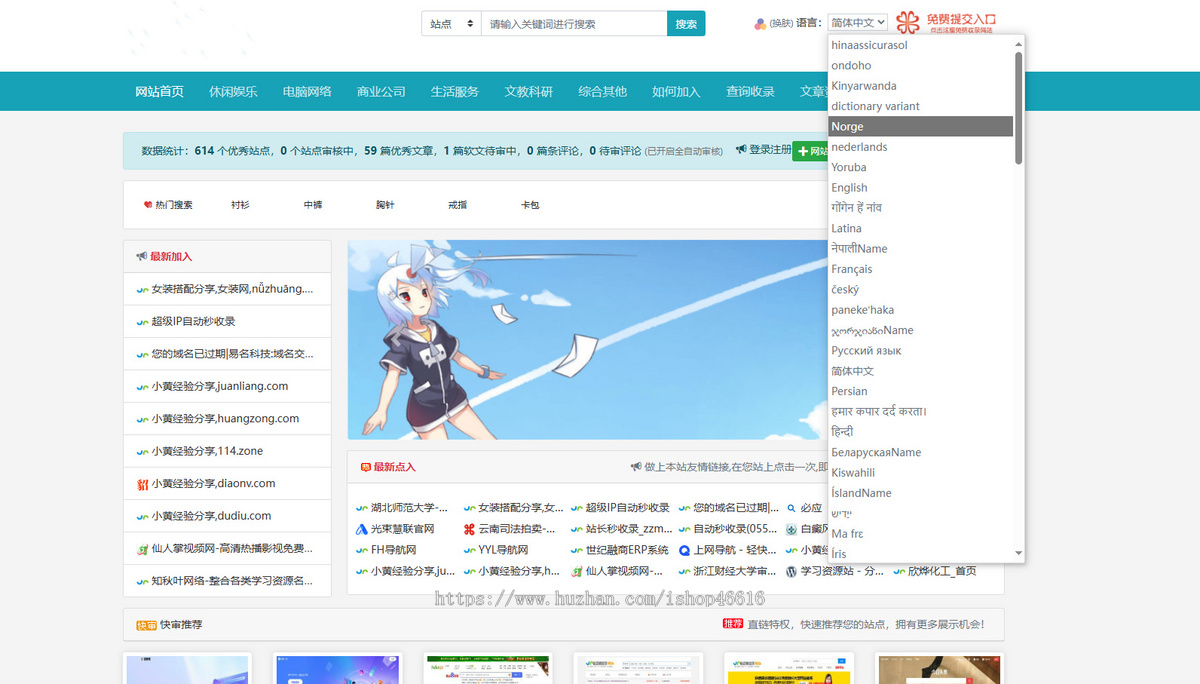Click the blue A icon beside 光束慧联官网
This screenshot has height=684, width=1200.
362,529
